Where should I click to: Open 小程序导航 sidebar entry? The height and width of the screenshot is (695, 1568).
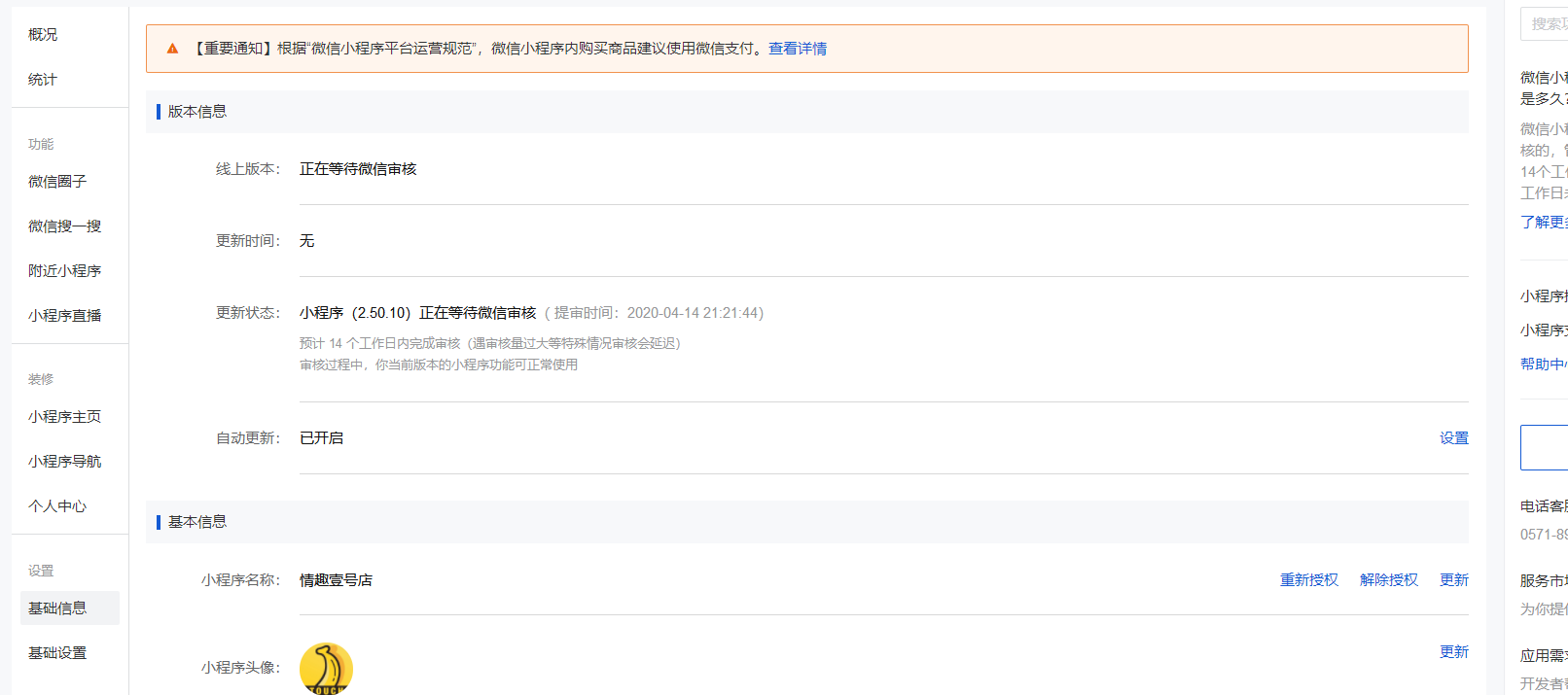coord(64,462)
